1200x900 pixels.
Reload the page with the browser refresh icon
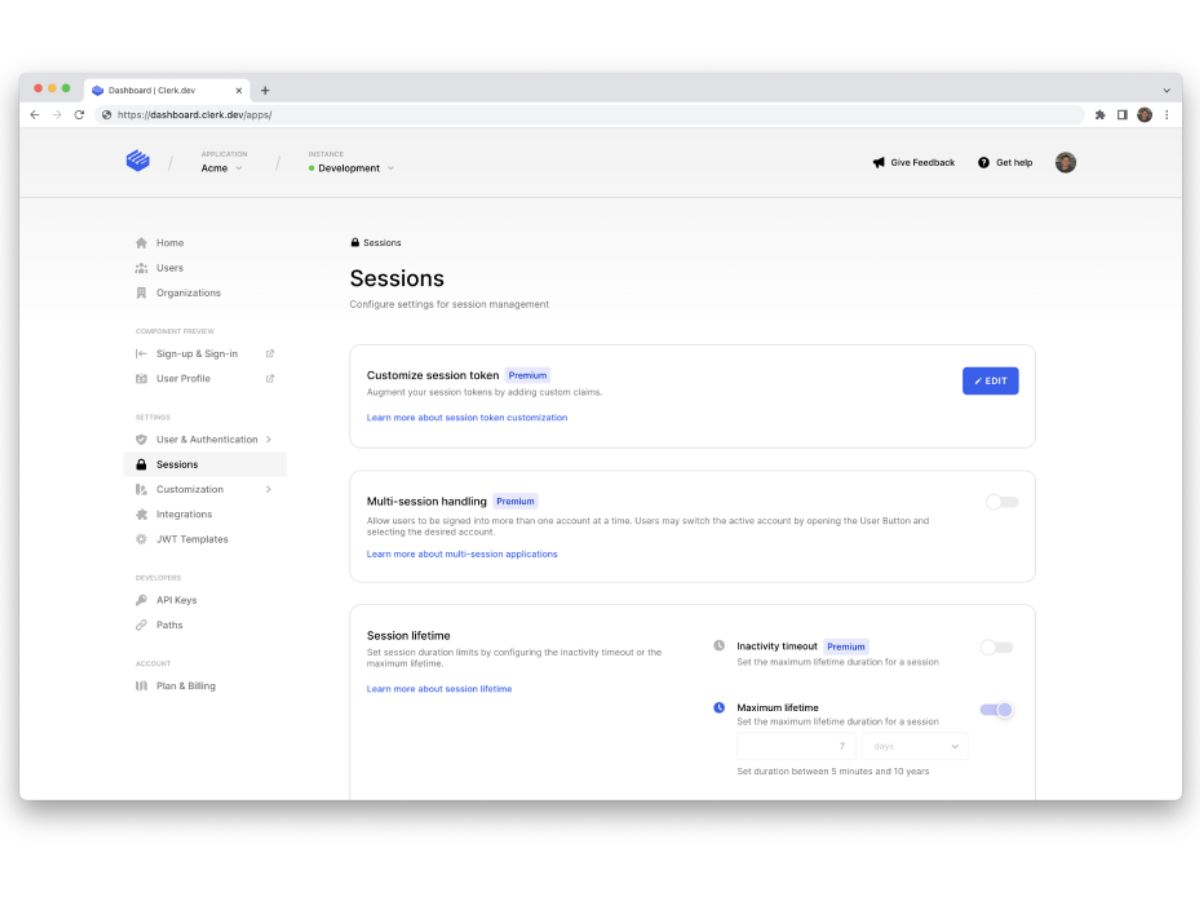(79, 115)
